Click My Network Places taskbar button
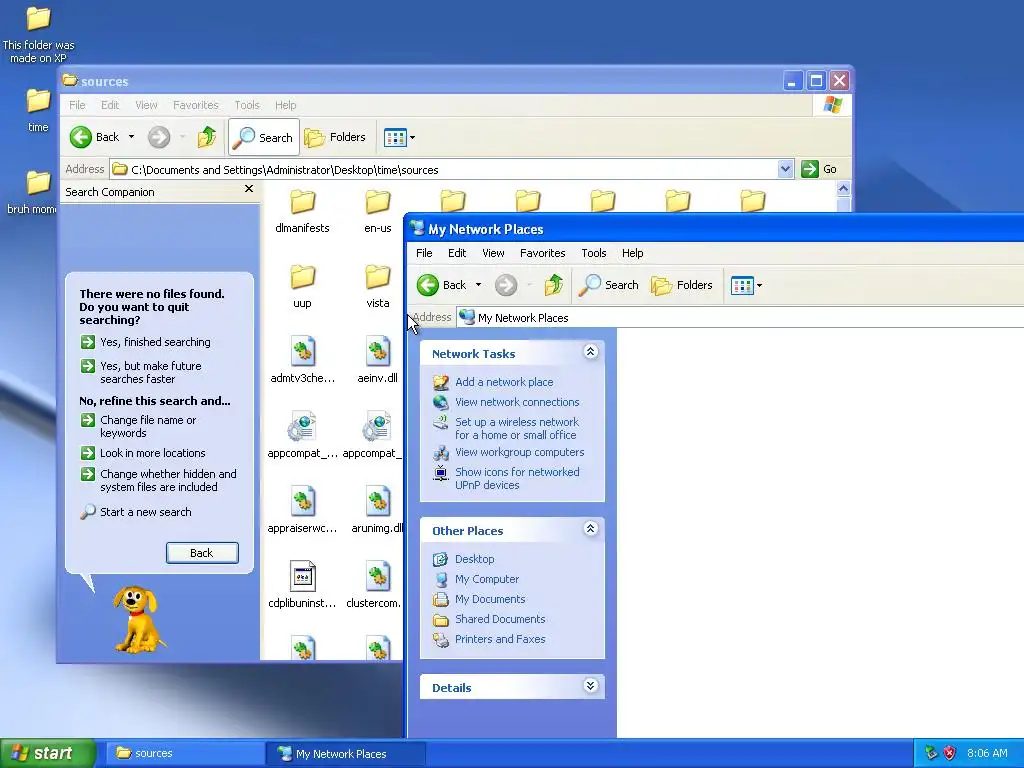Viewport: 1024px width, 768px height. point(345,754)
